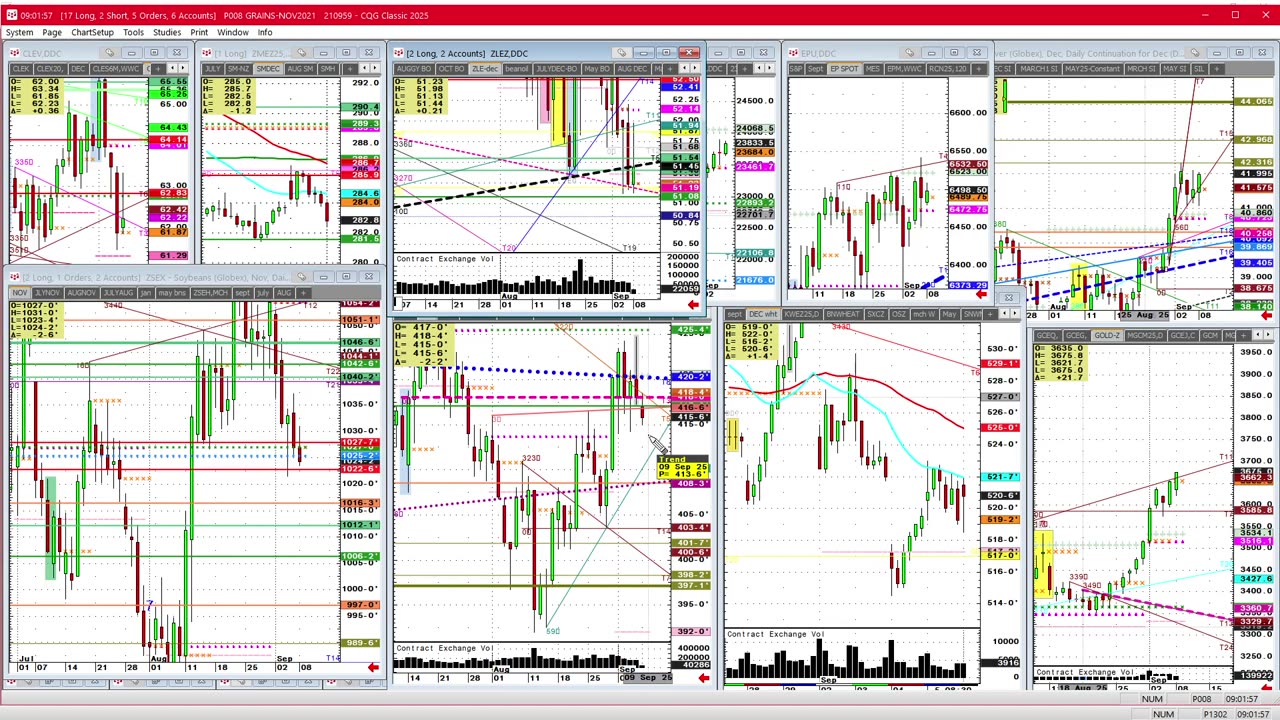
Task: Open the Print menu
Action: click(199, 32)
